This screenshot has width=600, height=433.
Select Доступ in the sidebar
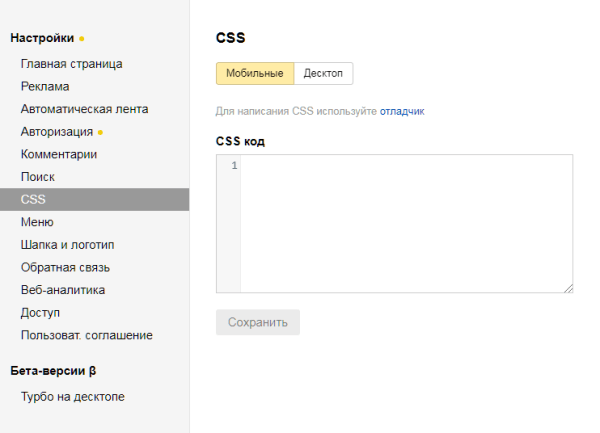point(41,312)
